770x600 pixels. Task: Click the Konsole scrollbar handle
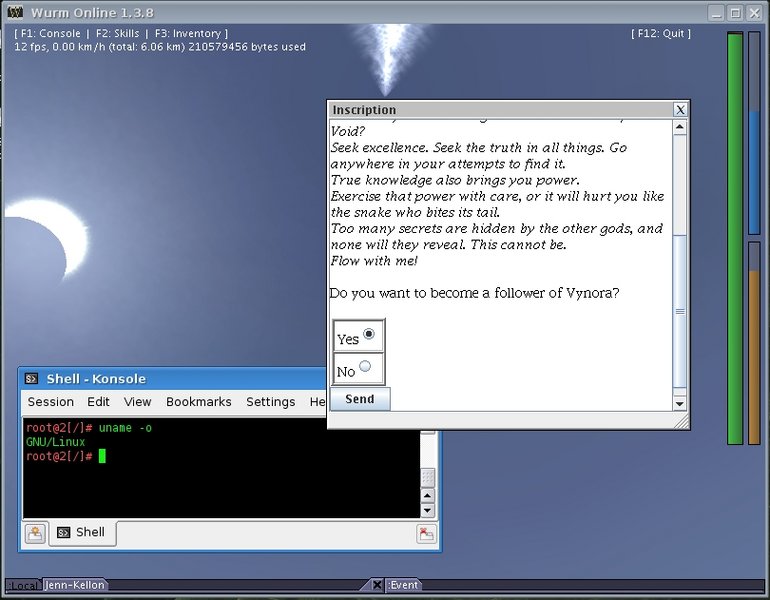click(428, 477)
